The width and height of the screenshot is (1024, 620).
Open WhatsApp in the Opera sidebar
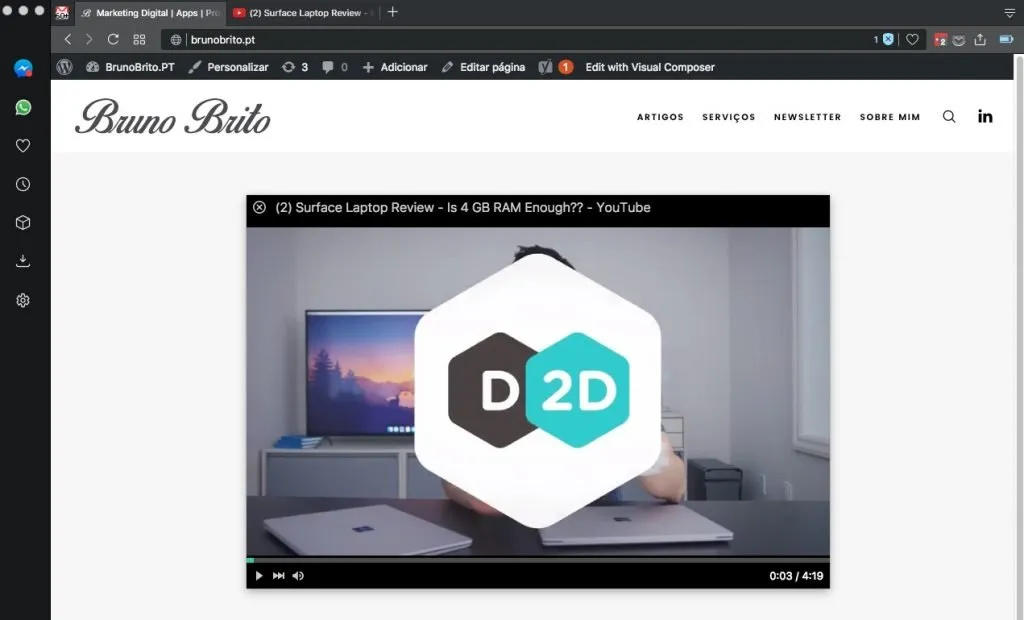(23, 107)
